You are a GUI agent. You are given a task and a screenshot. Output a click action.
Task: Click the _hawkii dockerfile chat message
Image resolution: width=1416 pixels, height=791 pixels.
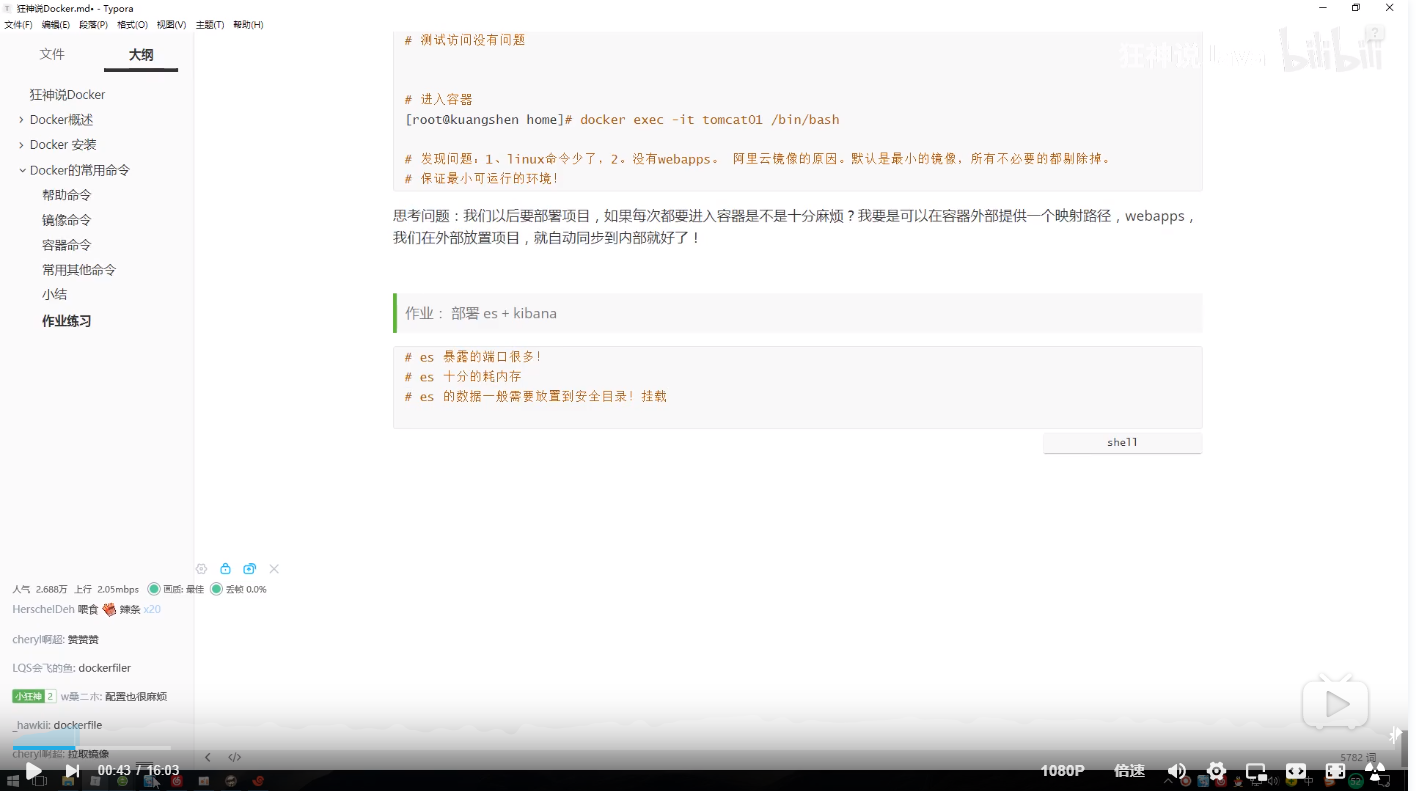[57, 725]
